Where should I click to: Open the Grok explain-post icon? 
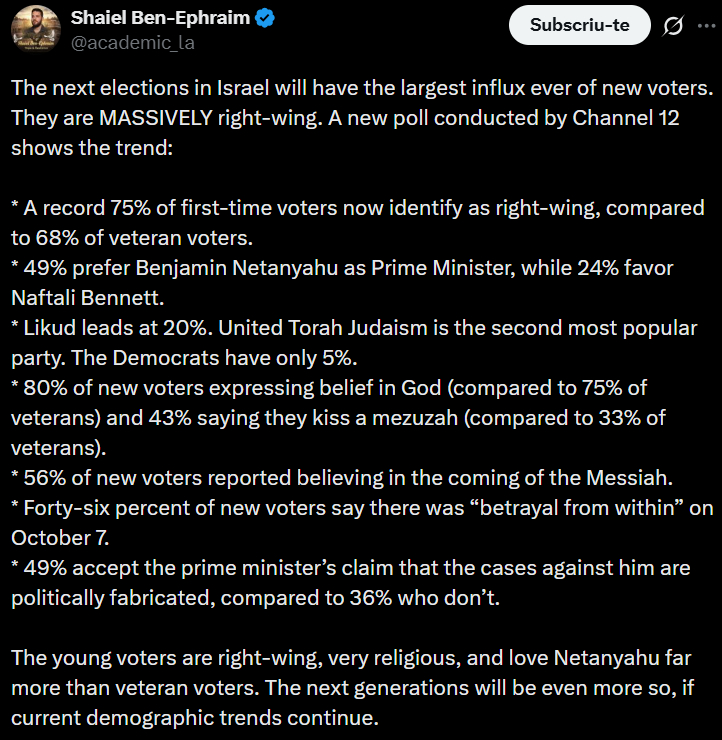click(673, 27)
